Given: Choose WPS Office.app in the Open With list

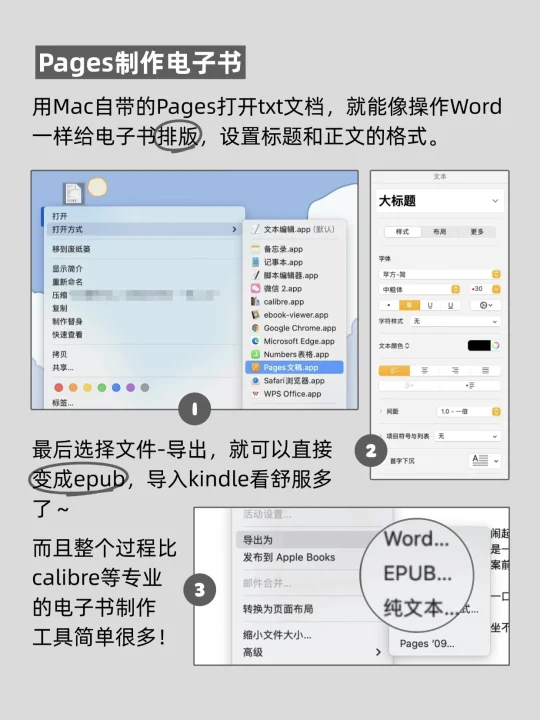Looking at the screenshot, I should tap(294, 394).
